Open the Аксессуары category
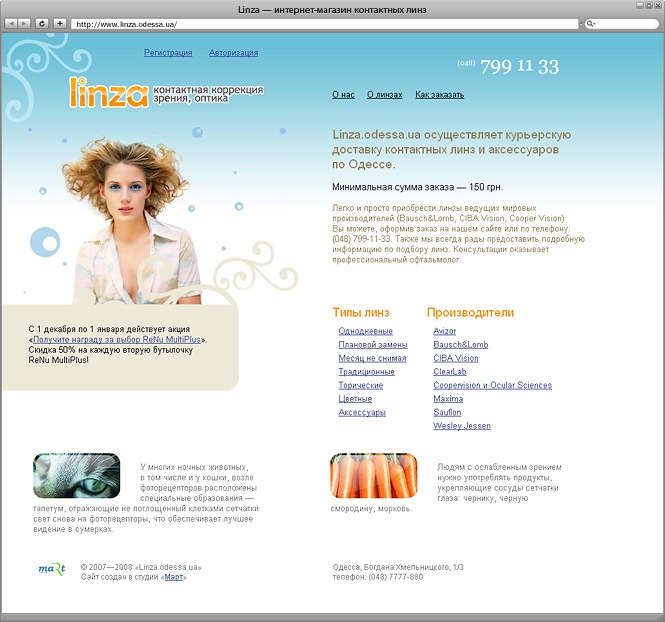The height and width of the screenshot is (622, 665). coord(362,413)
